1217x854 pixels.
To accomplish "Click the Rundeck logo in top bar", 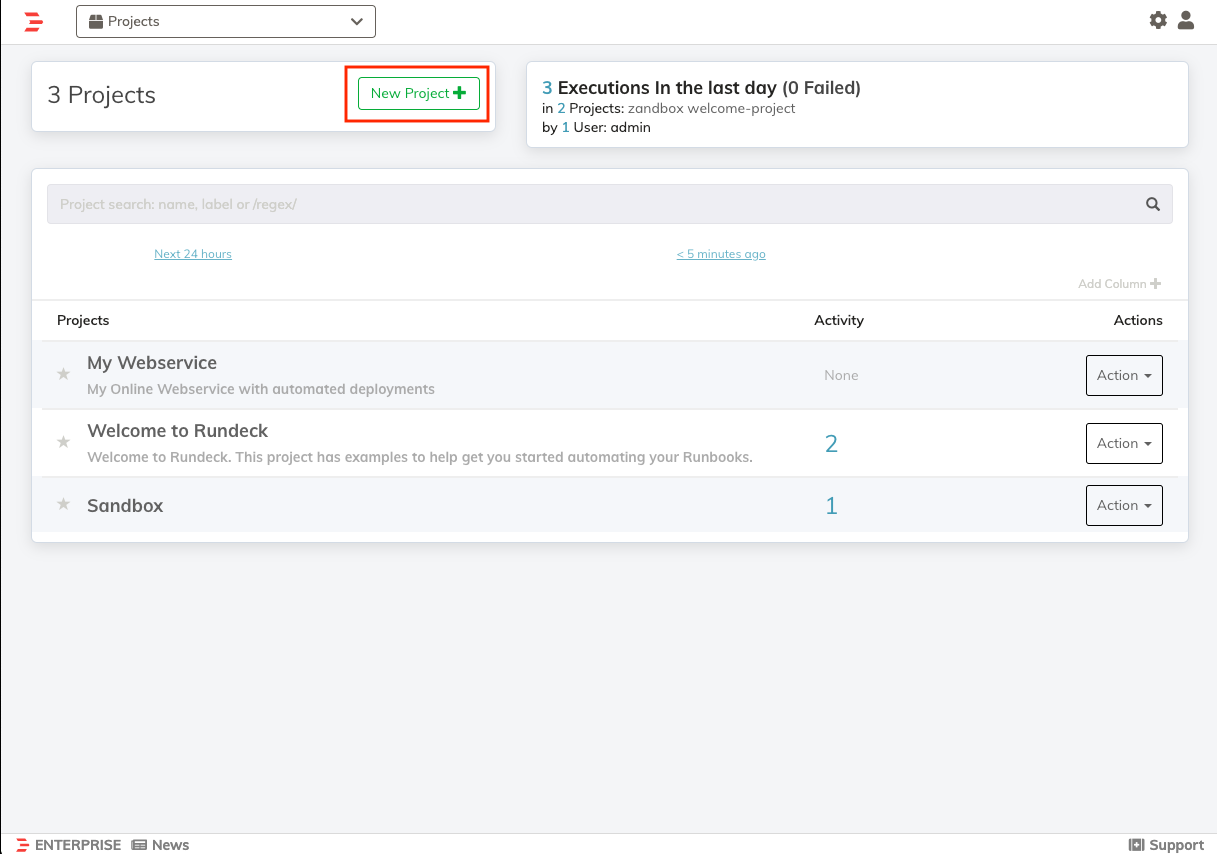I will point(34,21).
